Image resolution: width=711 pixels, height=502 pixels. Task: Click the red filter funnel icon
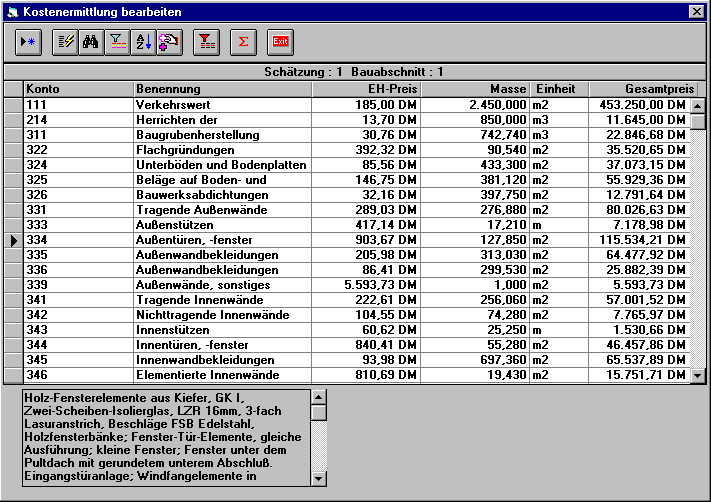(206, 42)
